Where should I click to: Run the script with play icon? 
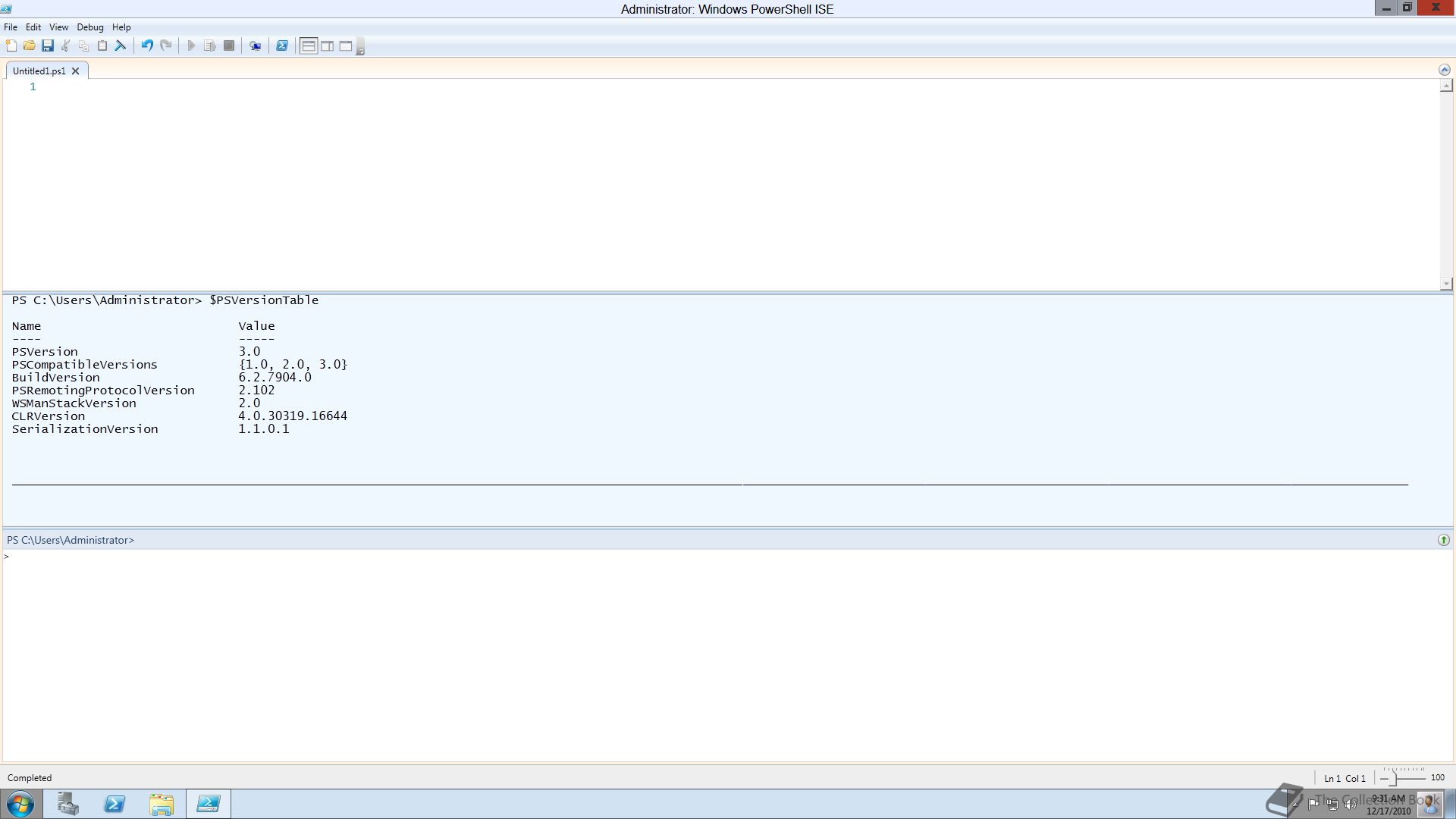coord(191,46)
